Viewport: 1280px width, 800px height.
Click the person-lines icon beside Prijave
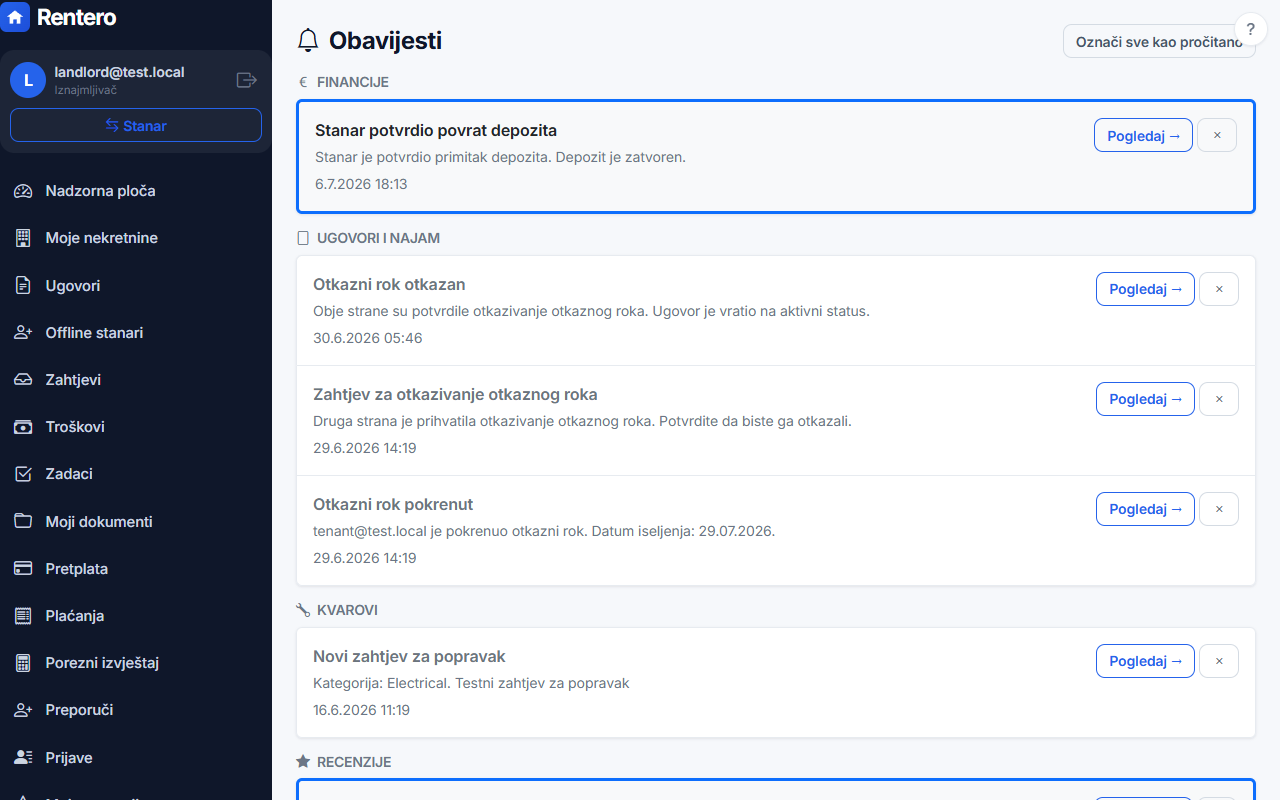tap(24, 758)
